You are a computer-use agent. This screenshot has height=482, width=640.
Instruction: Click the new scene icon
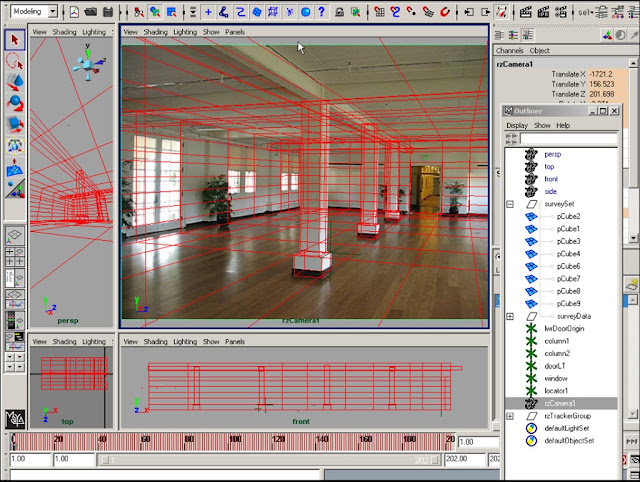coord(74,12)
